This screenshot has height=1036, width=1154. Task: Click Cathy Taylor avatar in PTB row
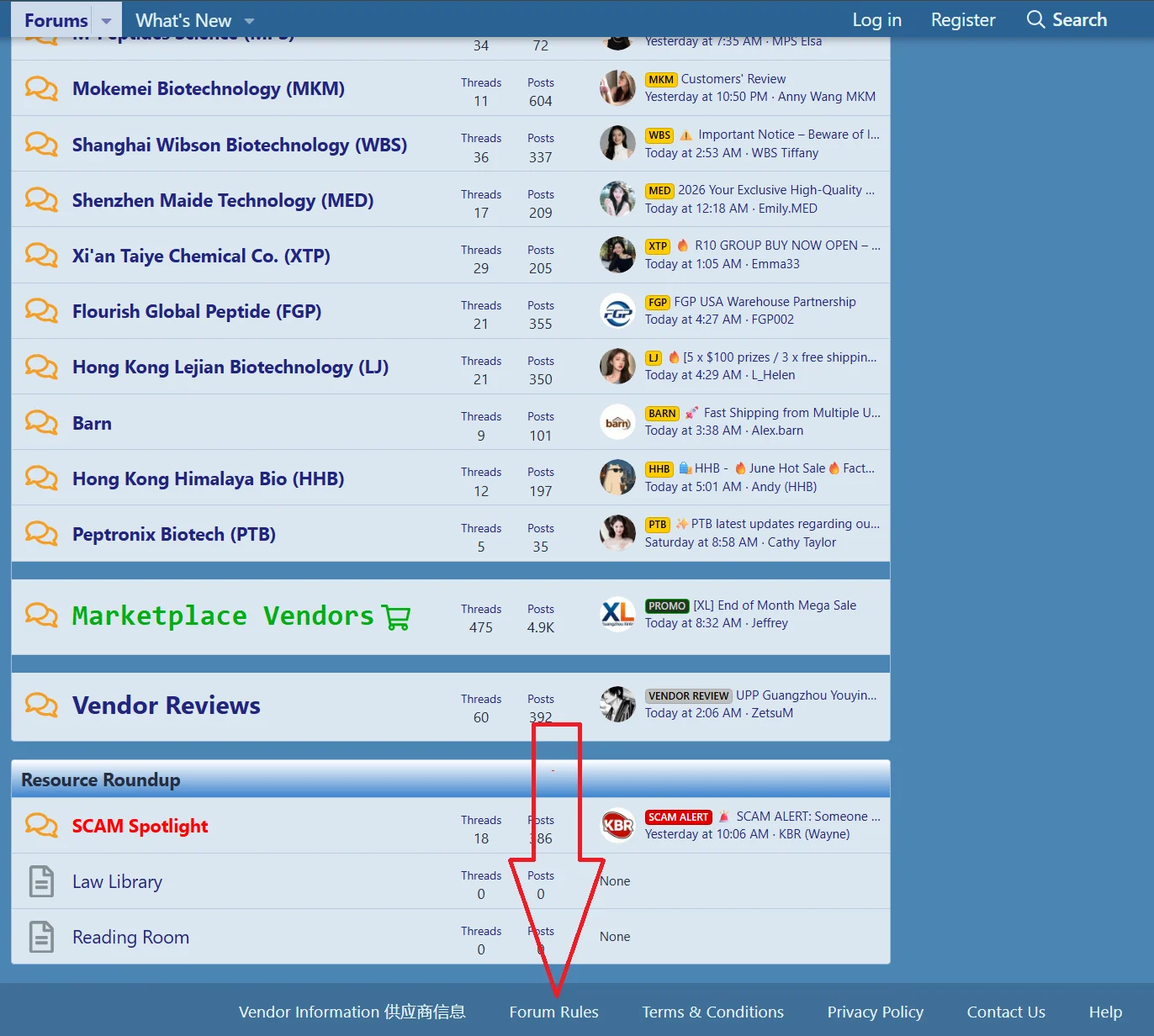(617, 533)
